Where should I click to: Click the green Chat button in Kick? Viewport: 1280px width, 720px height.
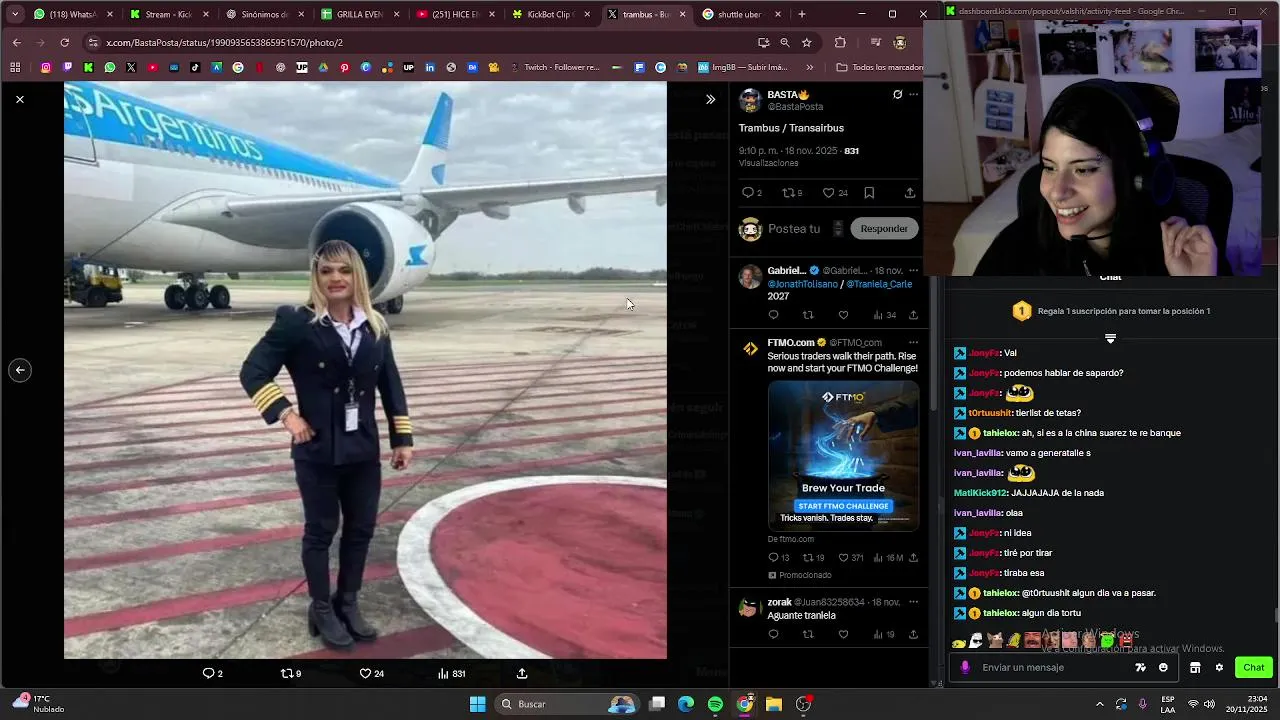(x=1254, y=668)
